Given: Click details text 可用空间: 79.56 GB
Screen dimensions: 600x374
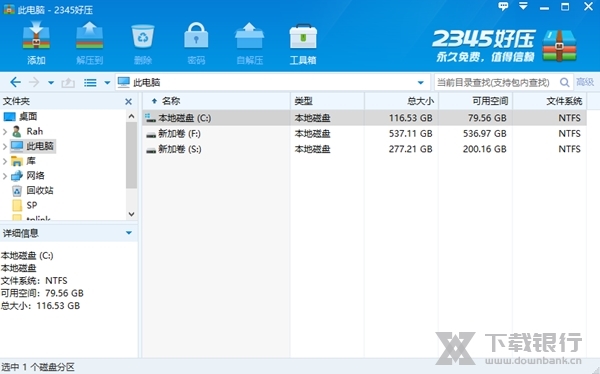Looking at the screenshot, I should click(42, 293).
